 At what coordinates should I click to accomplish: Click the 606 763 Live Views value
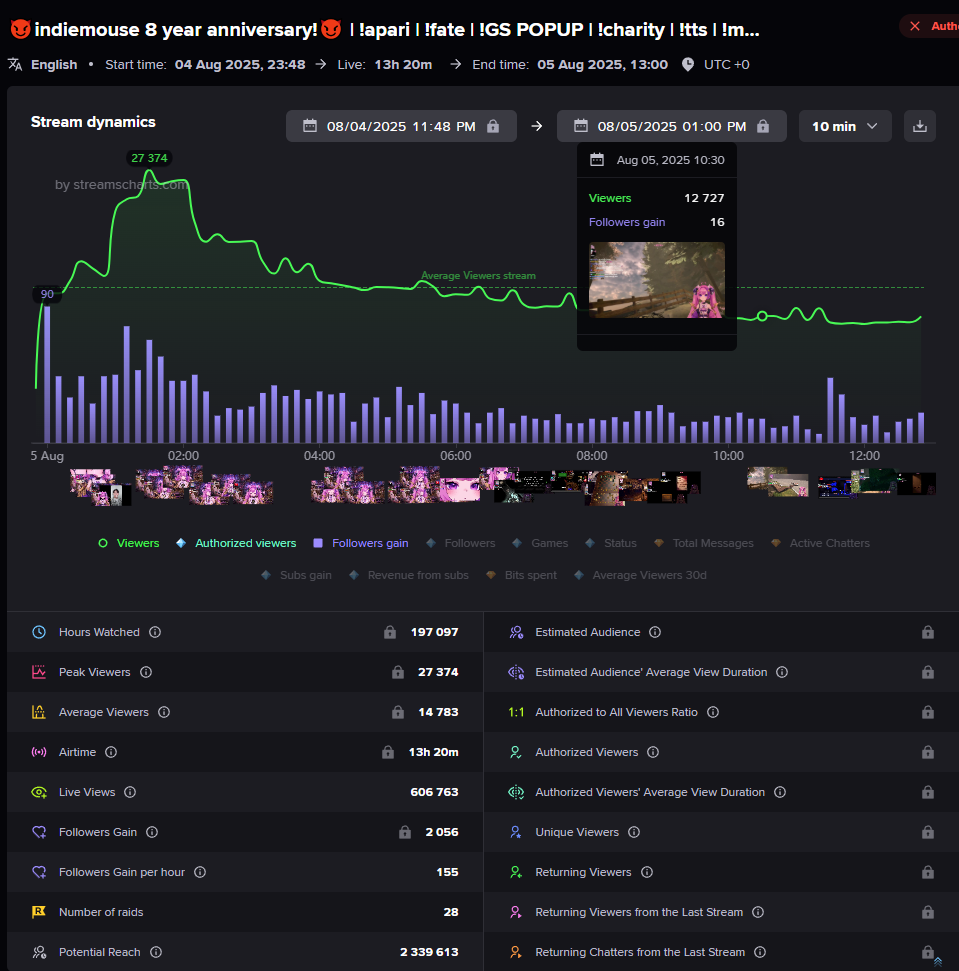434,792
